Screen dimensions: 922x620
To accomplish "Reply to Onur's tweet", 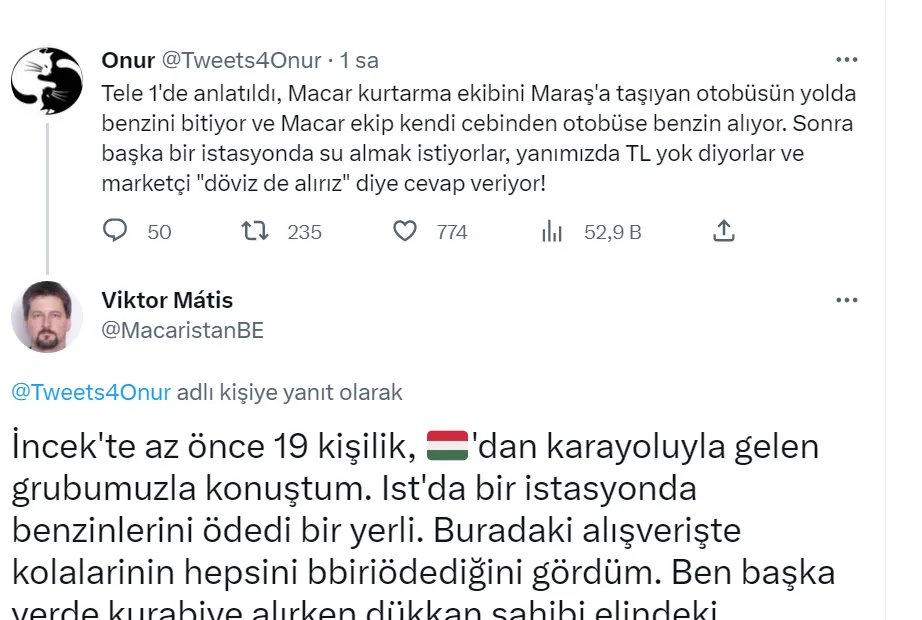I will [115, 231].
